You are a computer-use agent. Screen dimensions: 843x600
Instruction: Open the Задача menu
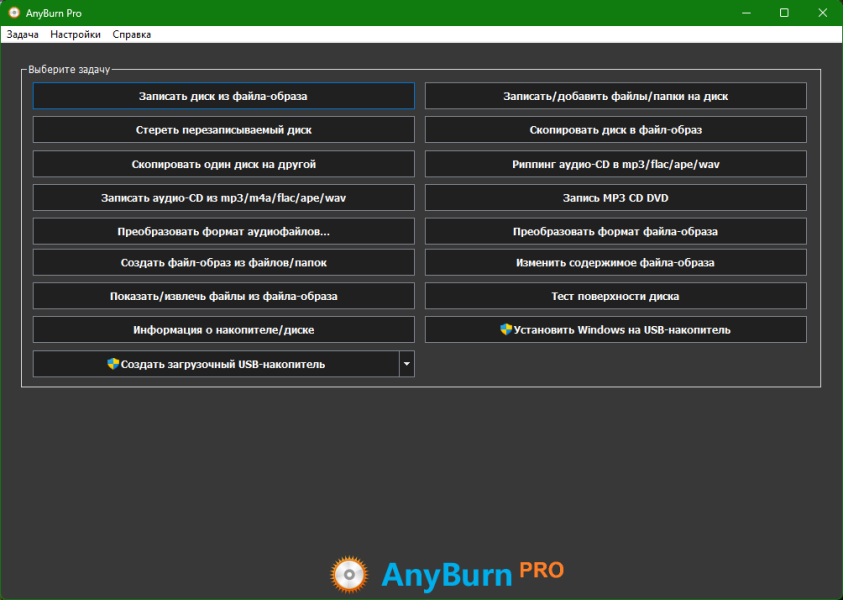click(22, 34)
